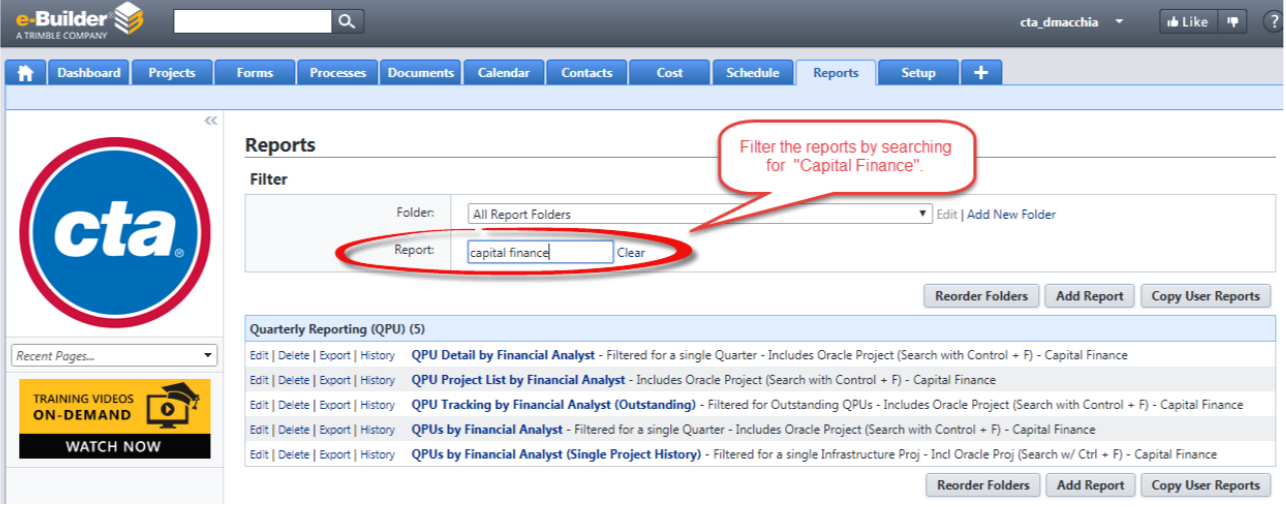The width and height of the screenshot is (1286, 507).
Task: Click the top Add Report button
Action: (x=1090, y=296)
